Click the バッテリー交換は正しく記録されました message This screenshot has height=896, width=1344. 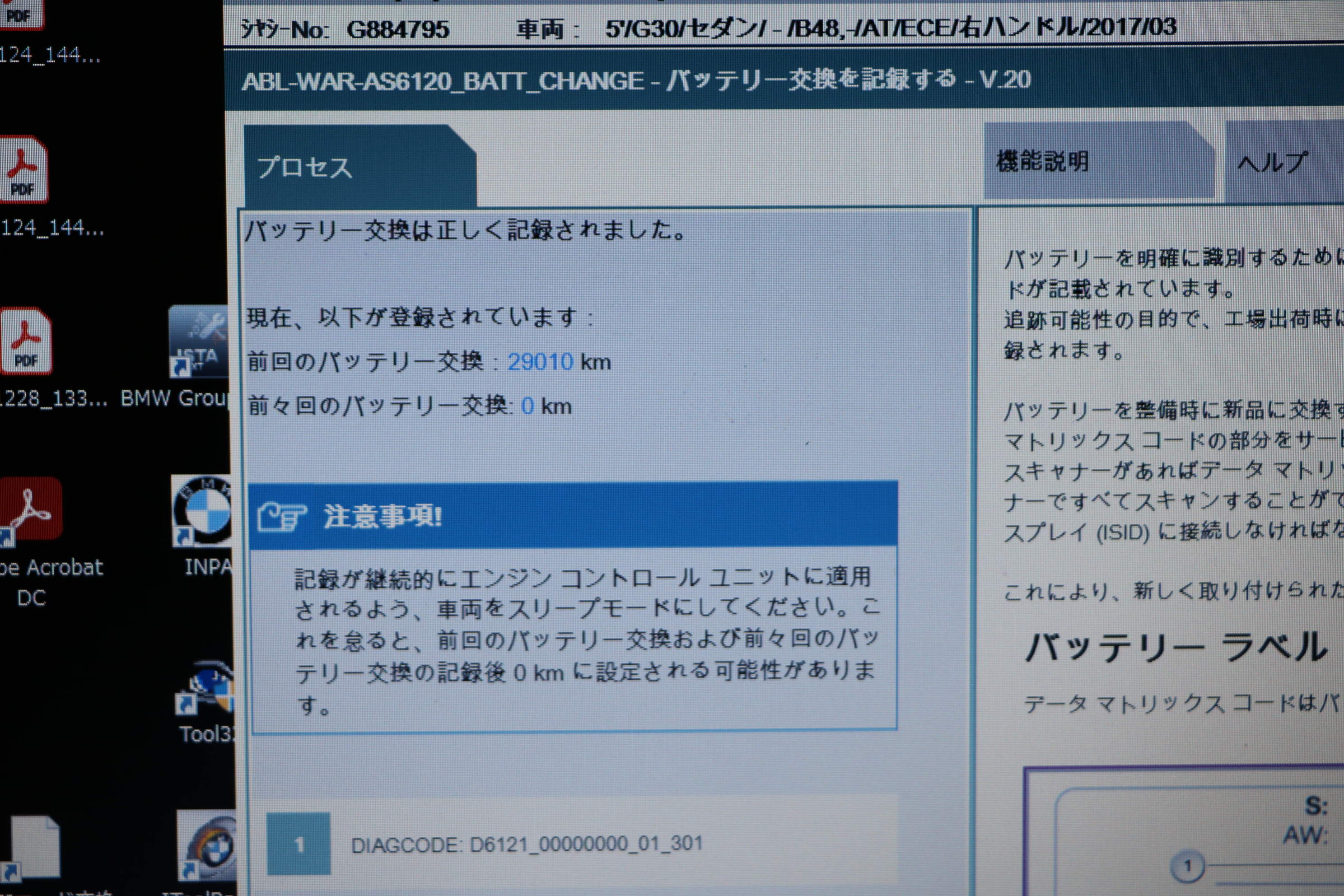(465, 230)
